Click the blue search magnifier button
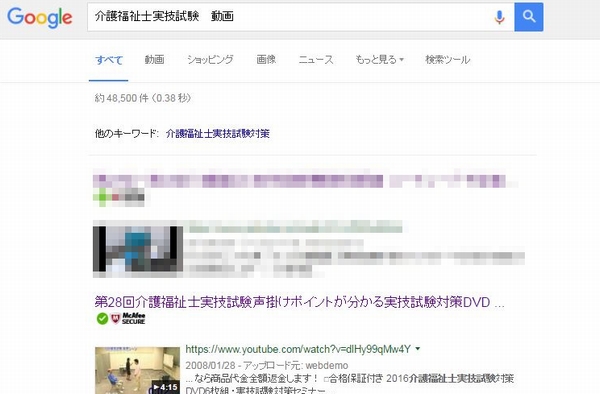 [x=528, y=17]
